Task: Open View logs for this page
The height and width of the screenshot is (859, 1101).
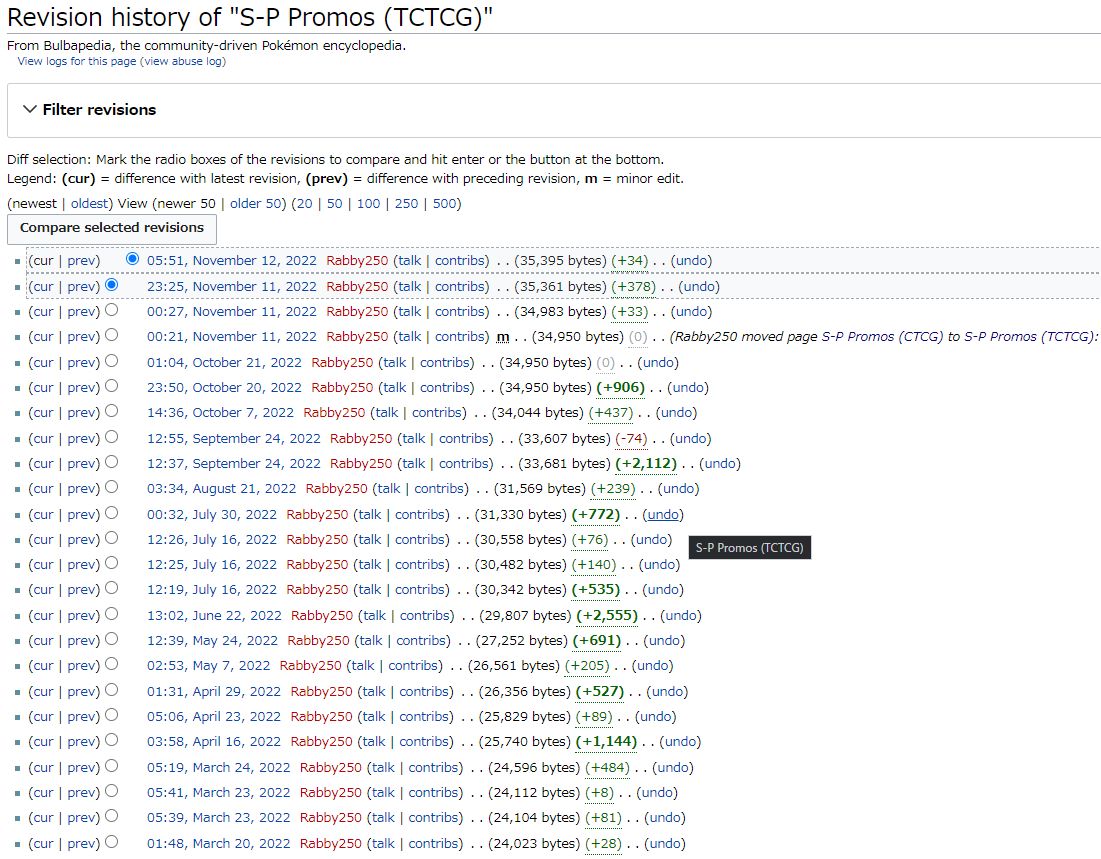Action: 77,61
